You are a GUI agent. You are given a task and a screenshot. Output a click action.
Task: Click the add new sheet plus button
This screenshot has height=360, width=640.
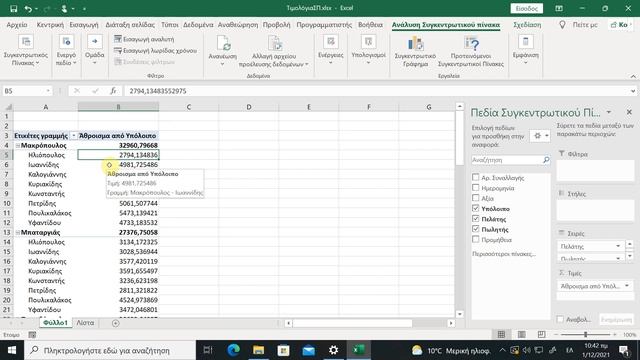click(116, 323)
